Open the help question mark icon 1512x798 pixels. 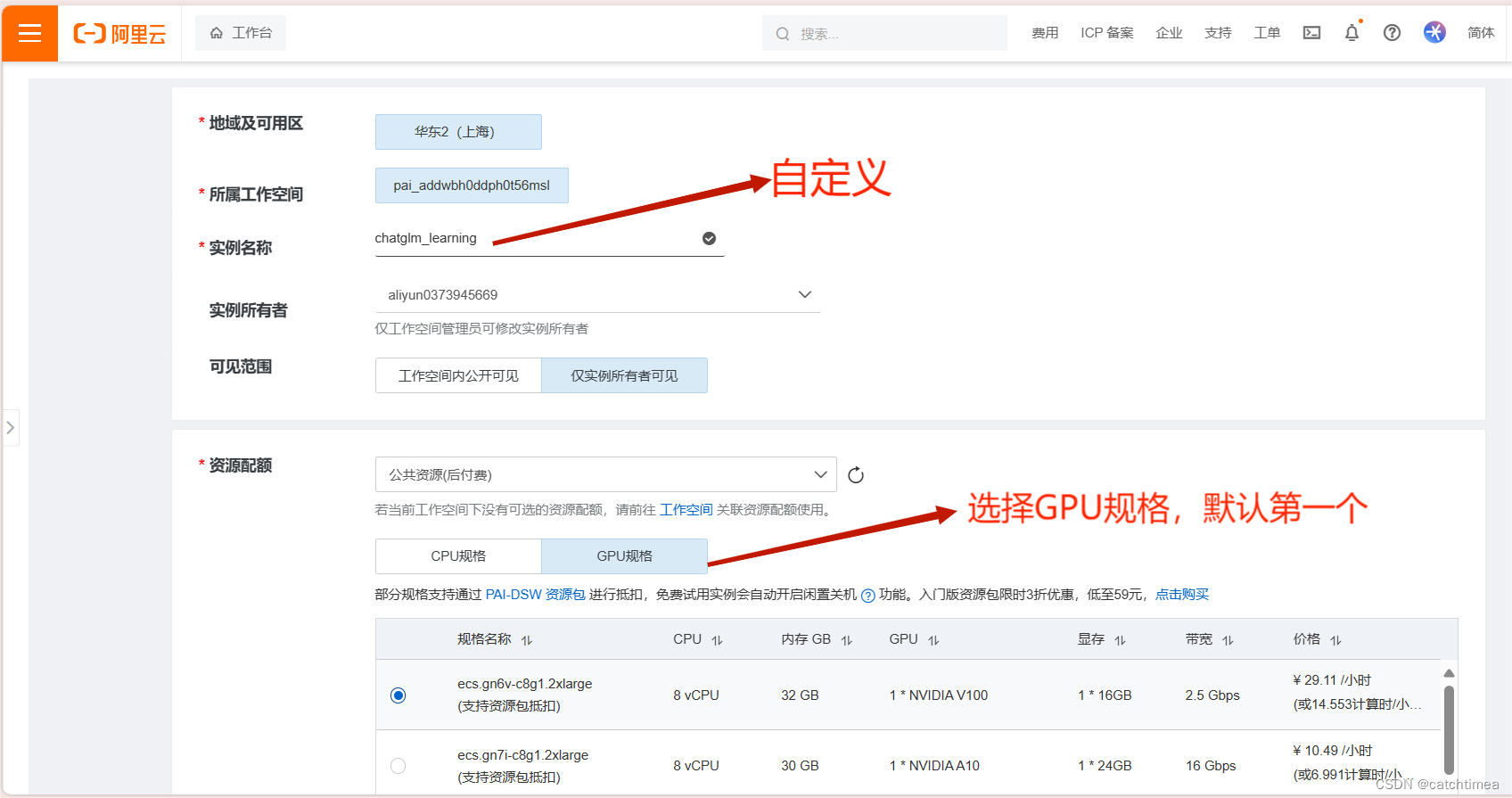point(1392,33)
